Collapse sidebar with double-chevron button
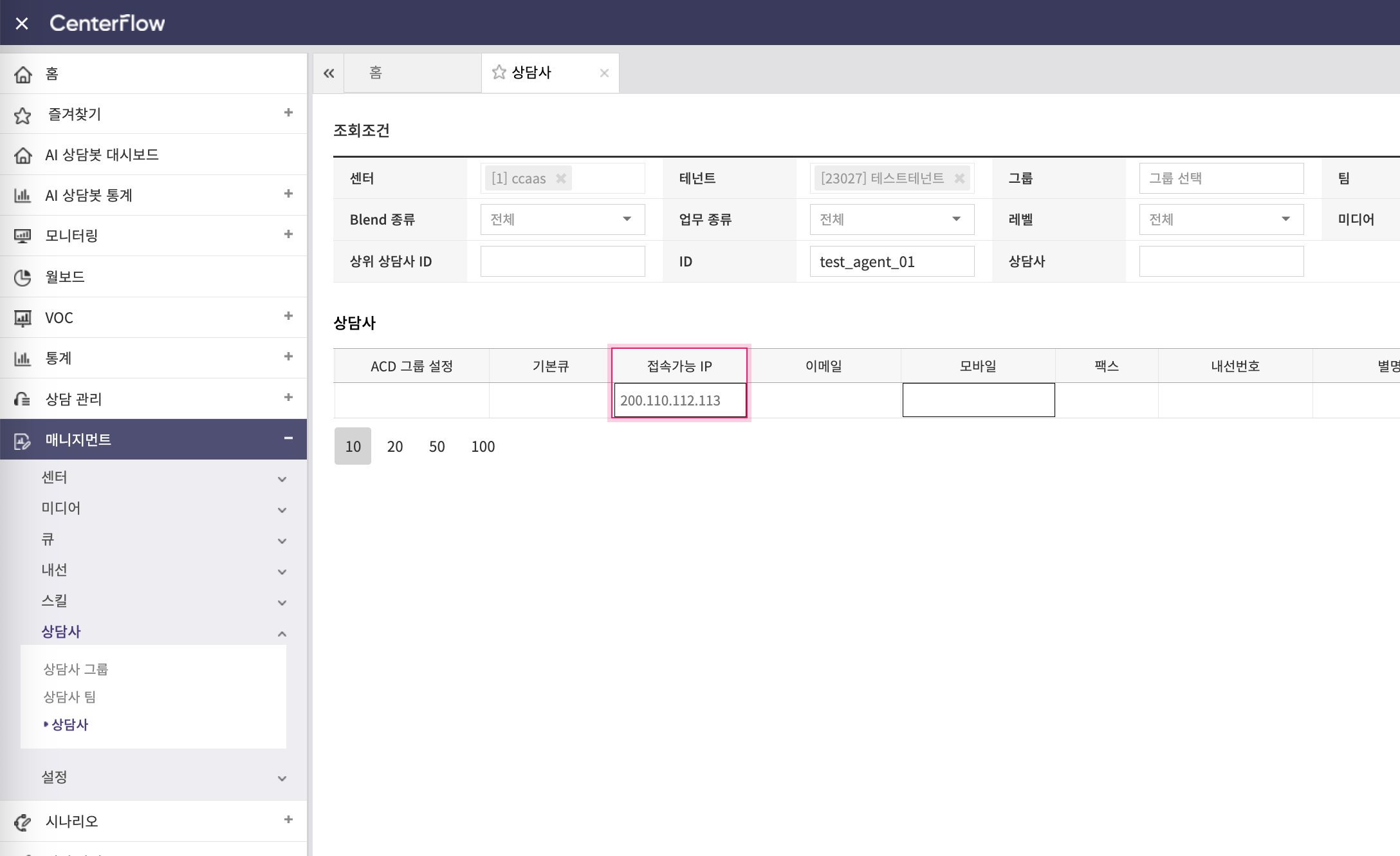 (x=329, y=73)
